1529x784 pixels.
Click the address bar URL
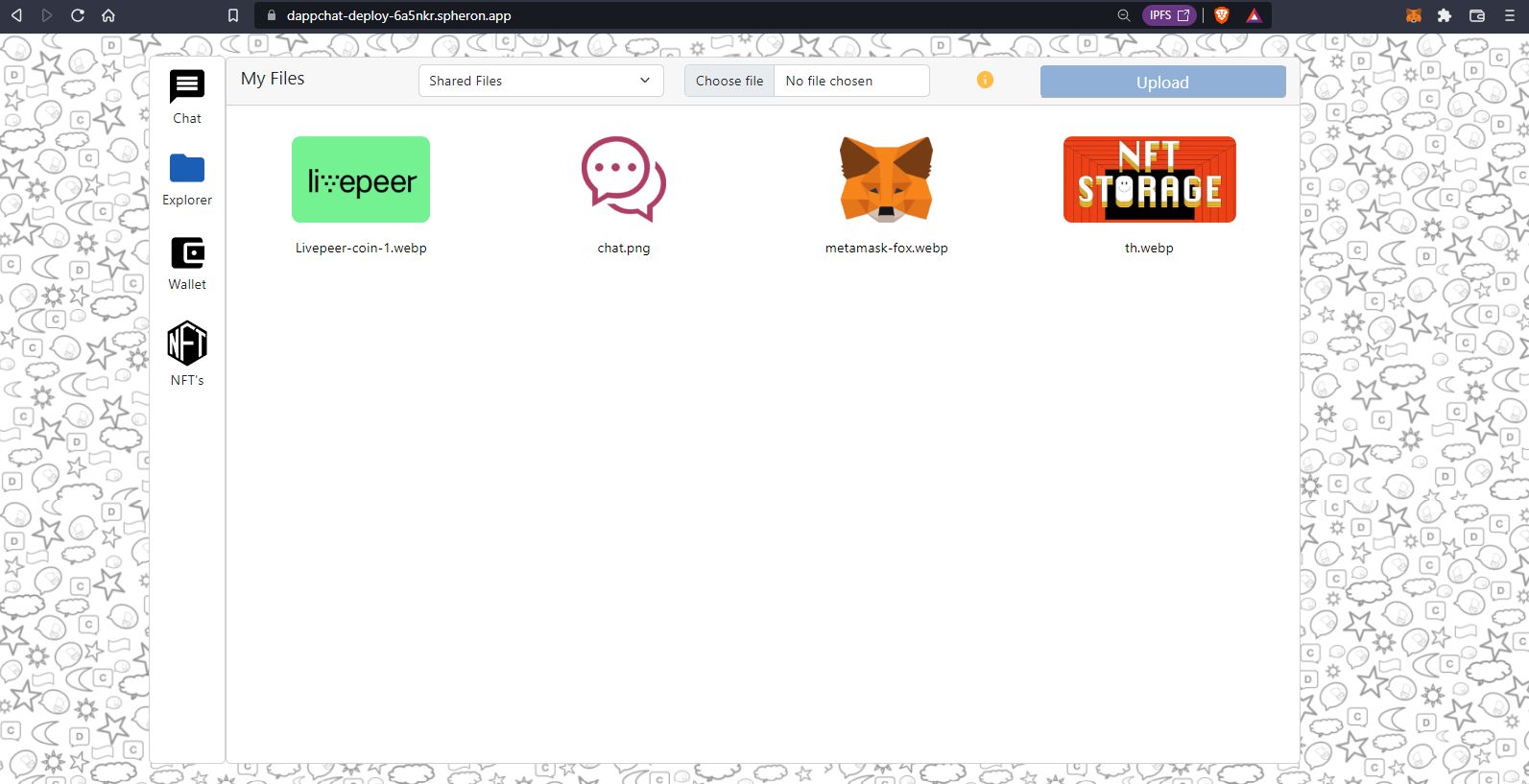(x=398, y=15)
